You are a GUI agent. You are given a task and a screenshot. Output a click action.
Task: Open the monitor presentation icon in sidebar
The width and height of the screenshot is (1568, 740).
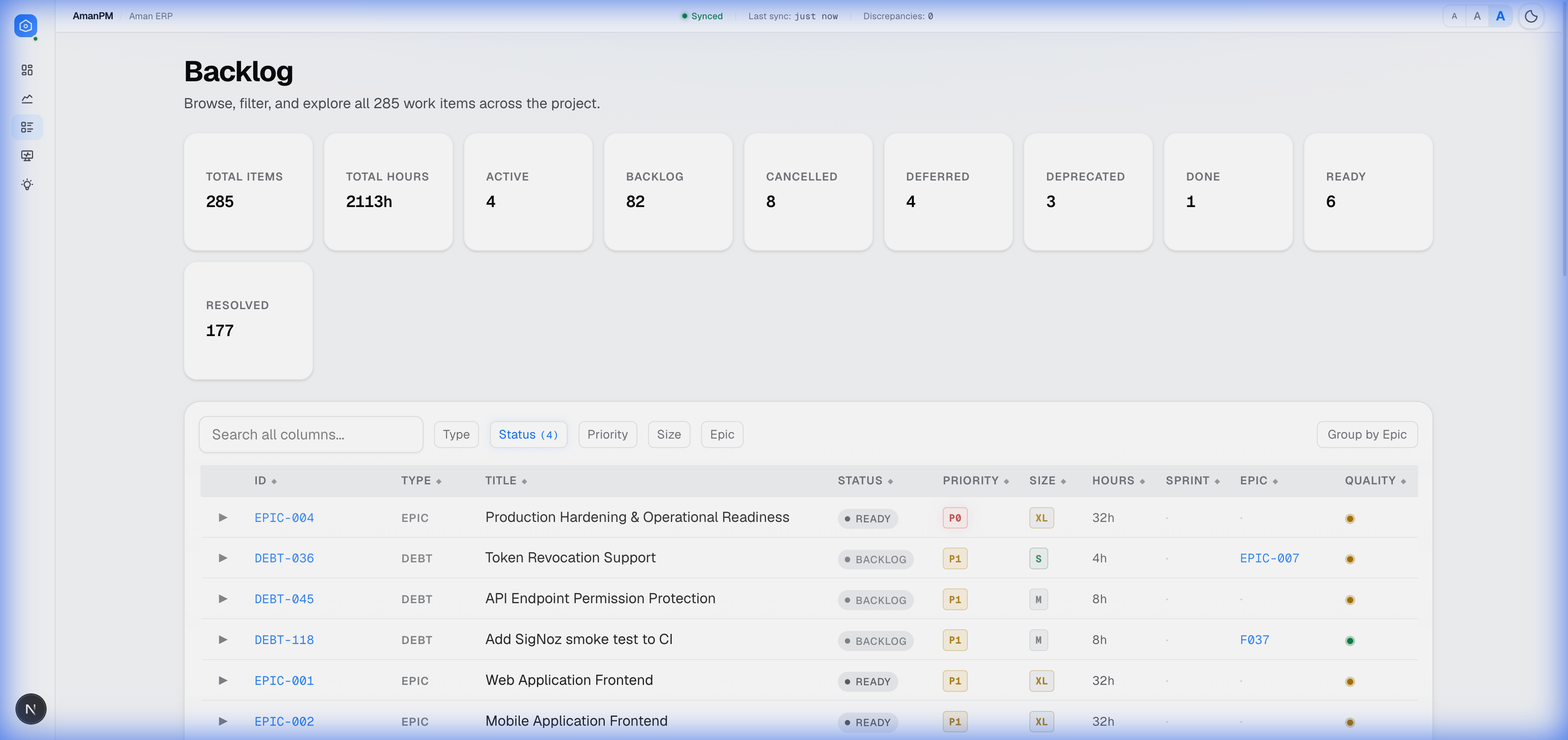(x=27, y=156)
